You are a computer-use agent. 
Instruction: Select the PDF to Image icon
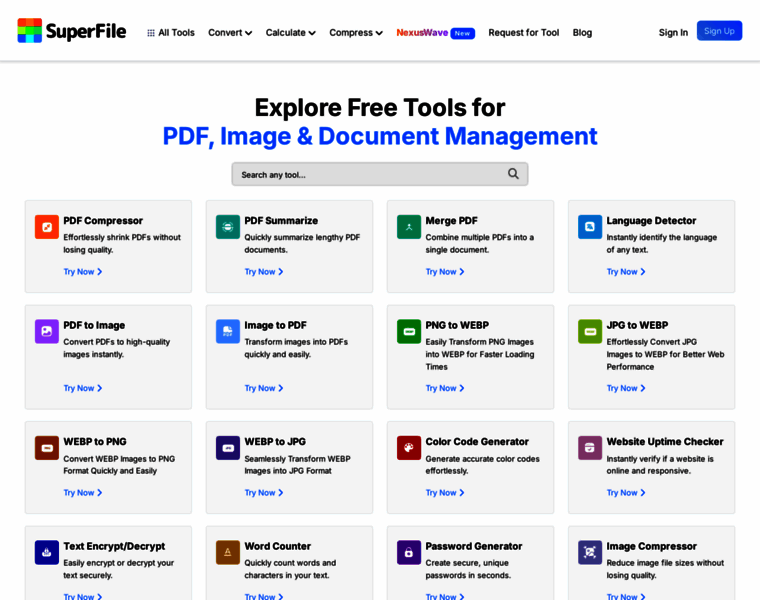pyautogui.click(x=47, y=332)
